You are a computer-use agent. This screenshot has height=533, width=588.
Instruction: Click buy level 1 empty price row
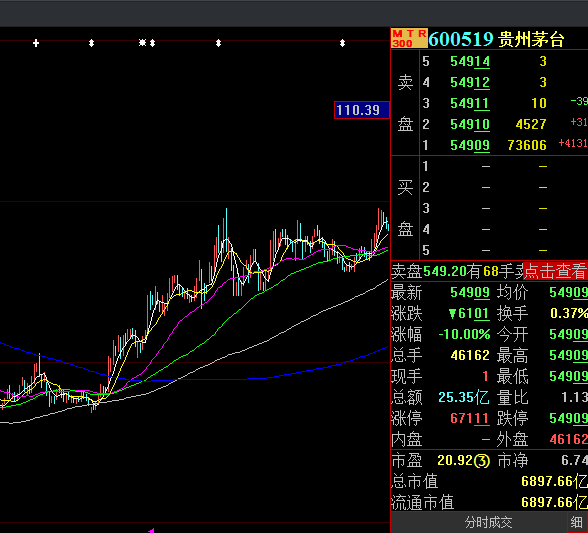click(486, 166)
